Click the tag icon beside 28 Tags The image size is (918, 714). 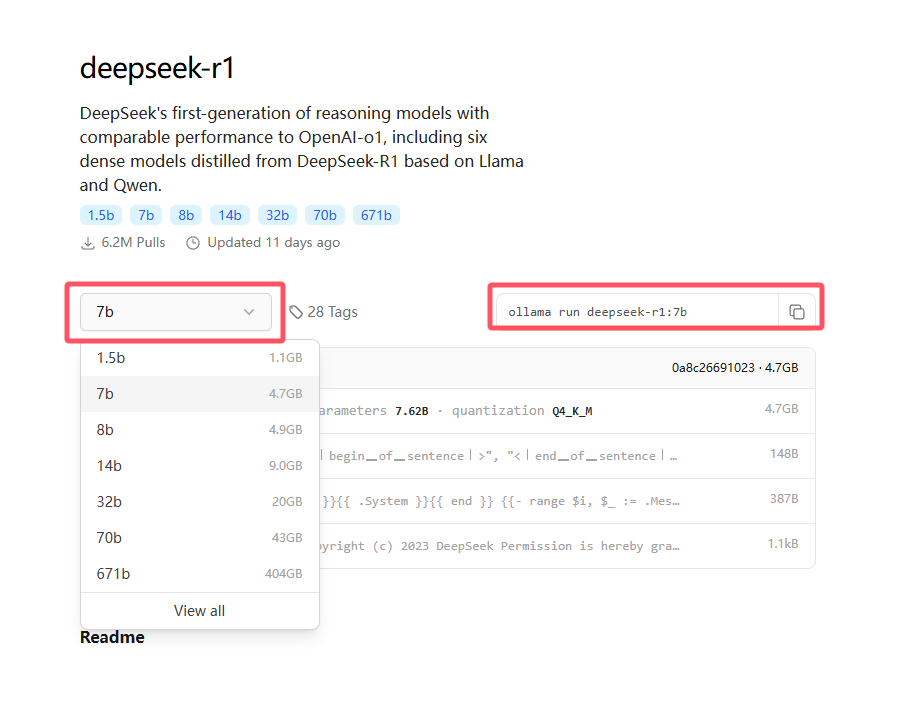(296, 312)
